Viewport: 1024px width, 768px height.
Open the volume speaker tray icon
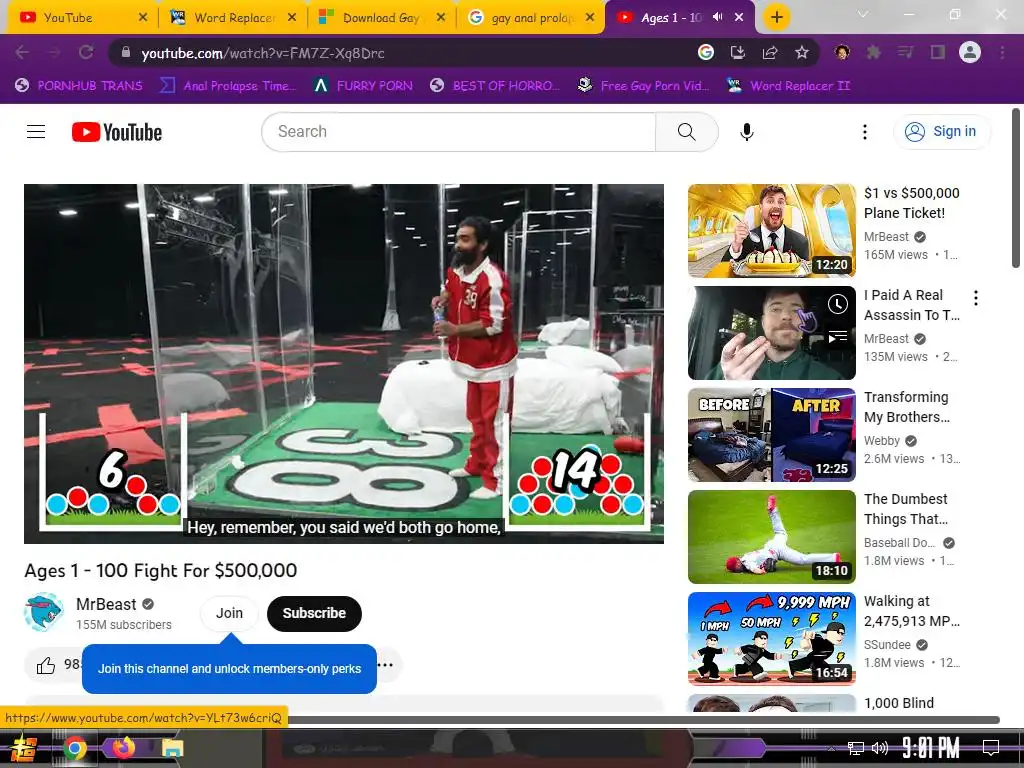point(880,748)
